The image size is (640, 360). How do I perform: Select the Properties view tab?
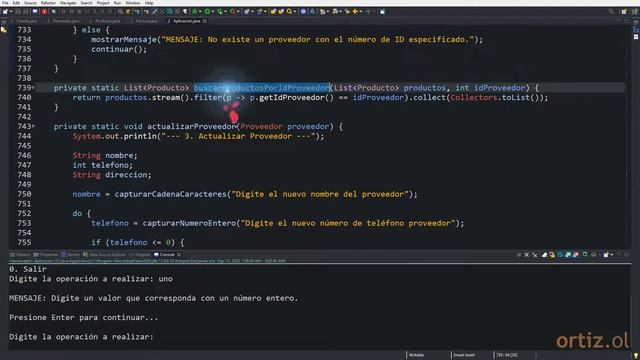coord(46,255)
